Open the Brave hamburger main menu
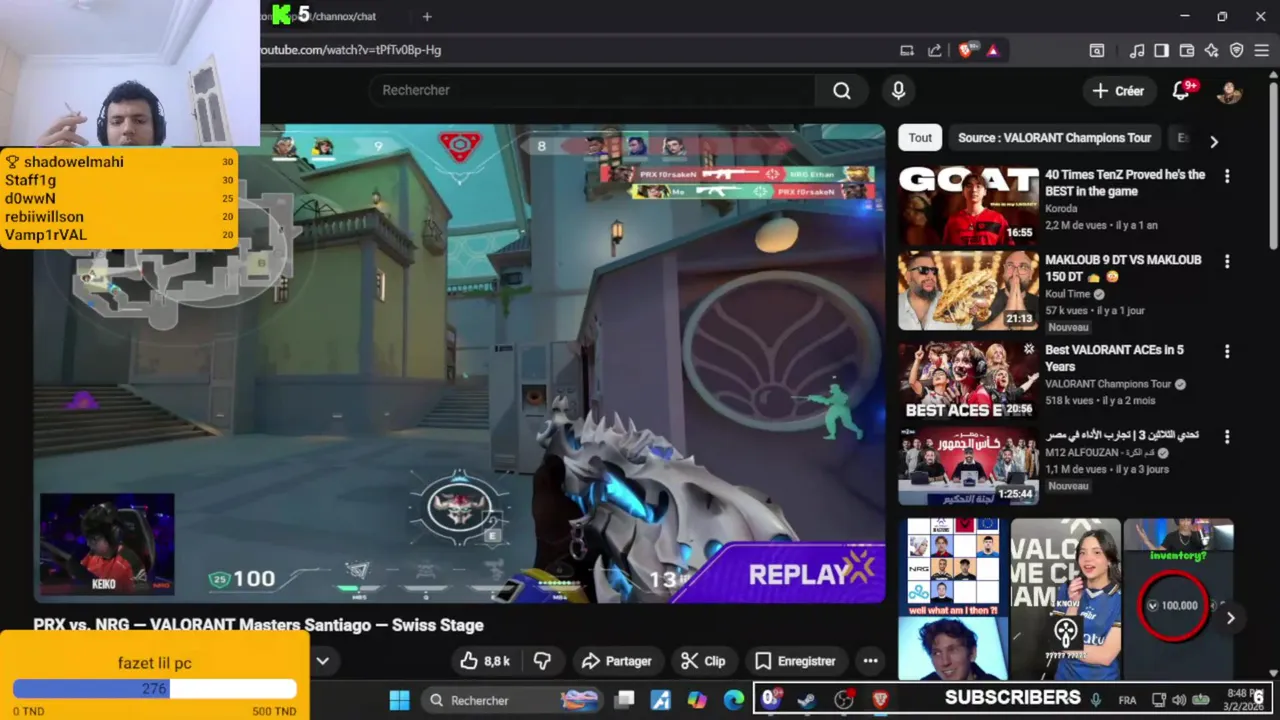 pyautogui.click(x=1262, y=50)
